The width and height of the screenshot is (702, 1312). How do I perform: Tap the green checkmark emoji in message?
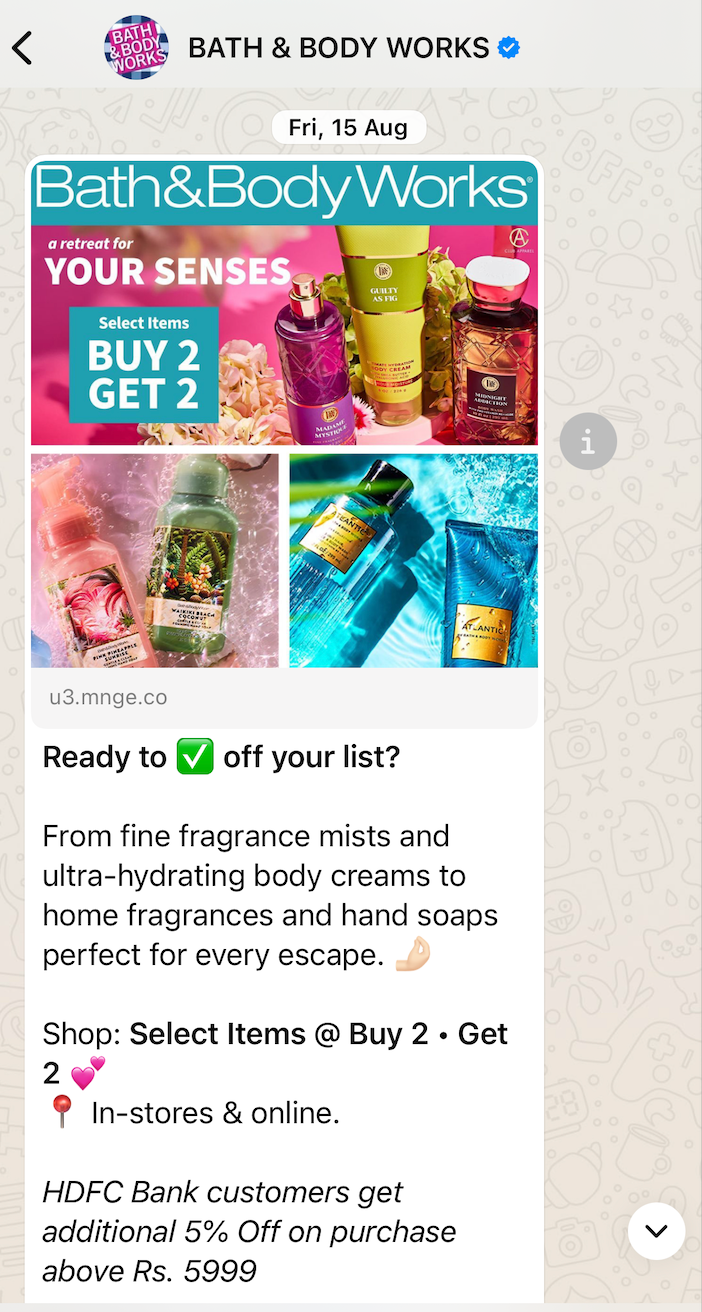[x=195, y=757]
